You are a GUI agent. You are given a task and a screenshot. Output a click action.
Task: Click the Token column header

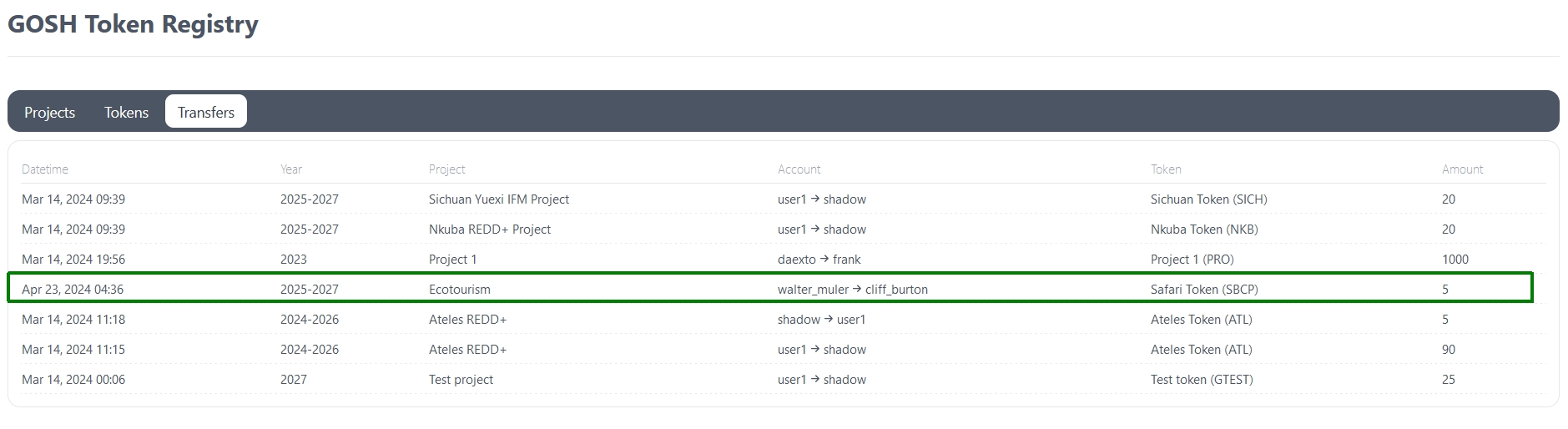[x=1166, y=169]
